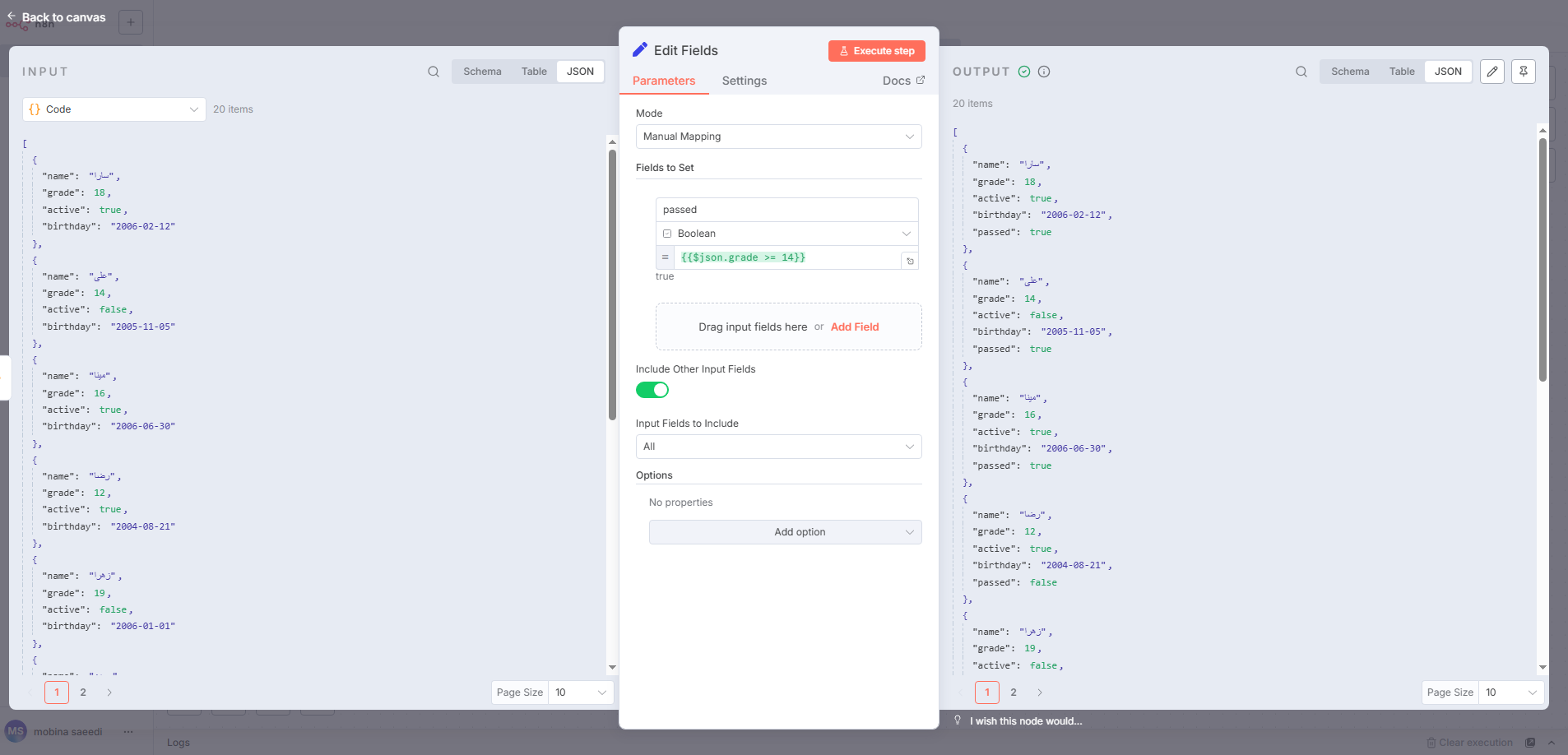Click the search icon in INPUT panel

coord(434,72)
